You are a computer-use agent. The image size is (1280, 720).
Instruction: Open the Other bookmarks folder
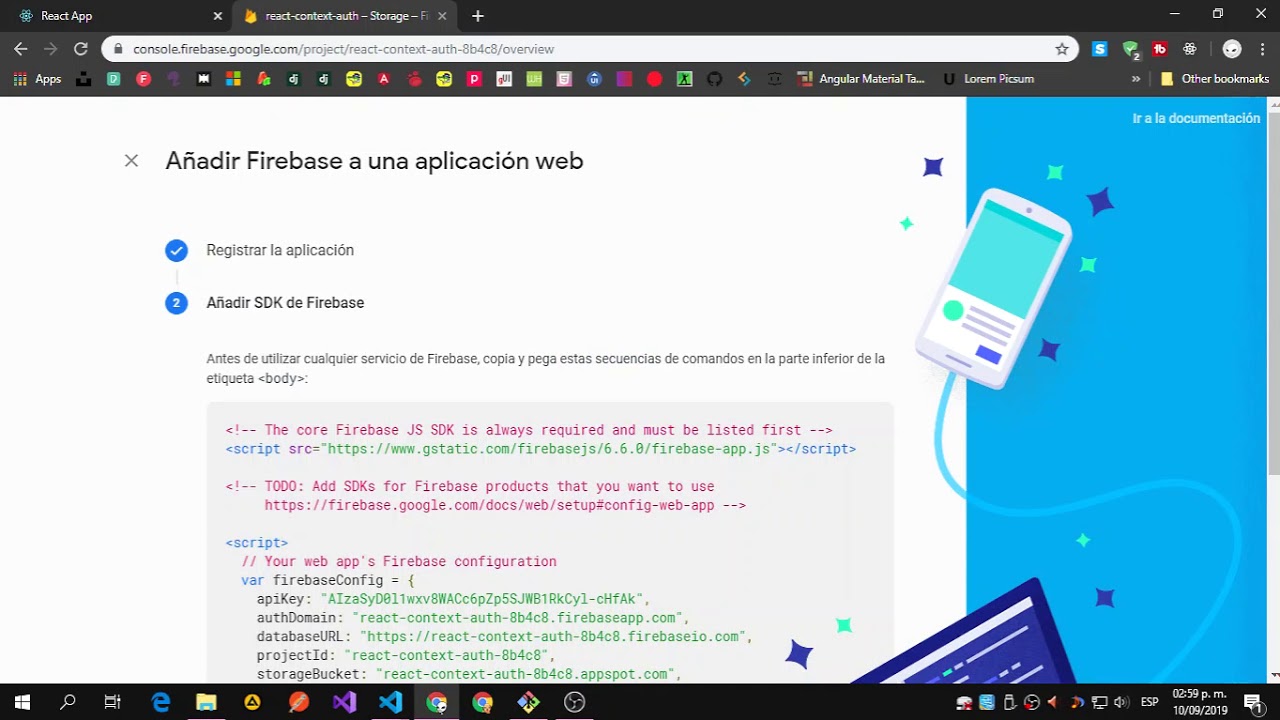[x=1215, y=79]
